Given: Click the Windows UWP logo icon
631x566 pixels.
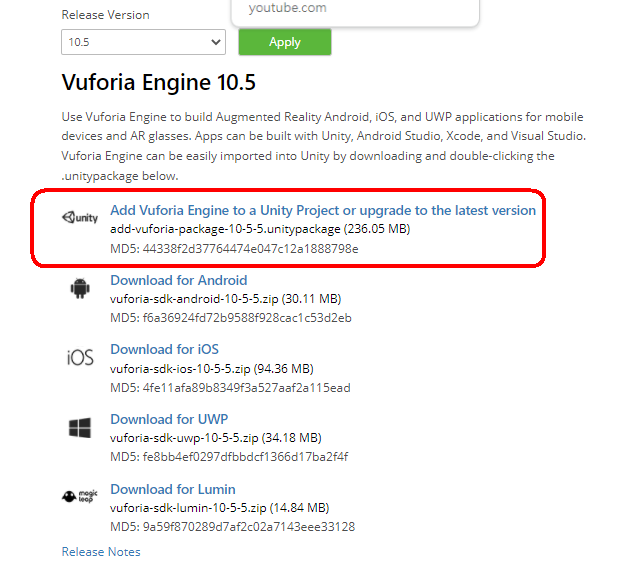Looking at the screenshot, I should point(80,428).
